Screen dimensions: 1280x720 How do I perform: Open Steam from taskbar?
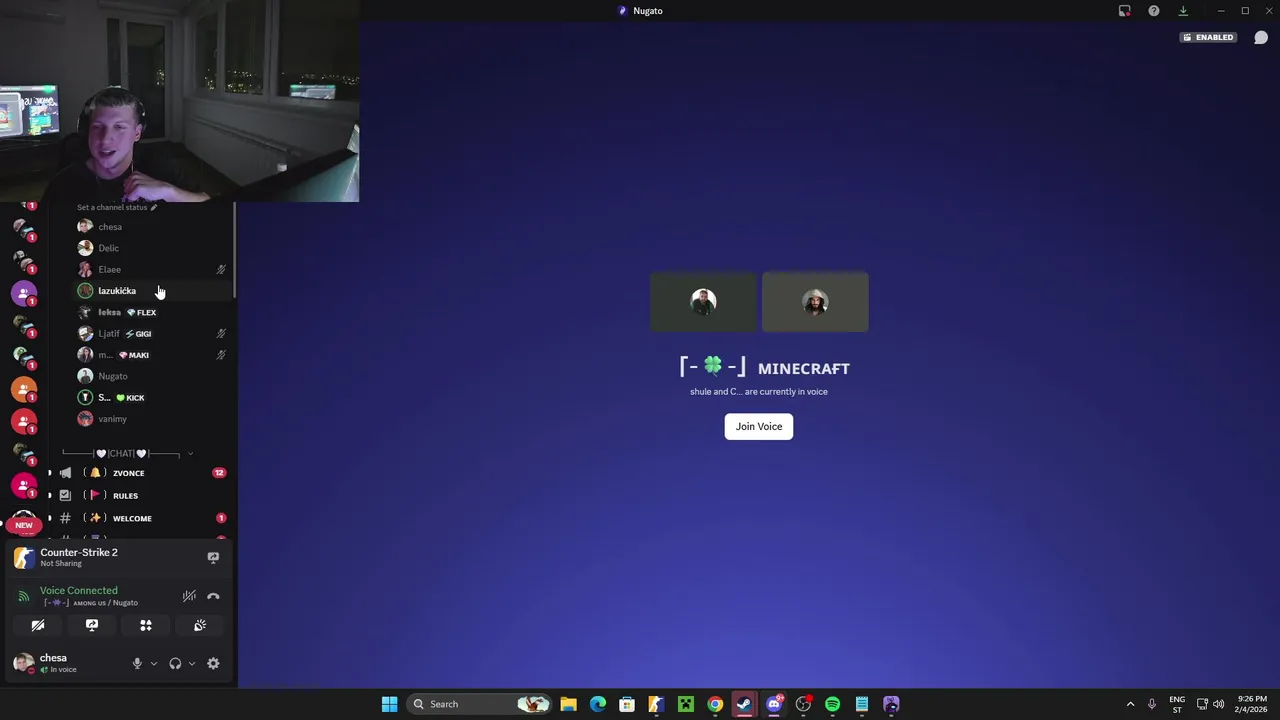[744, 704]
